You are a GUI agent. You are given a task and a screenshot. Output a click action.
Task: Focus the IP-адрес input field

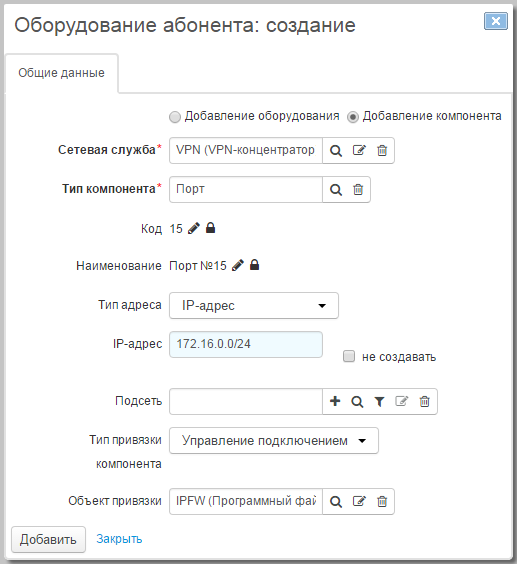tap(246, 344)
